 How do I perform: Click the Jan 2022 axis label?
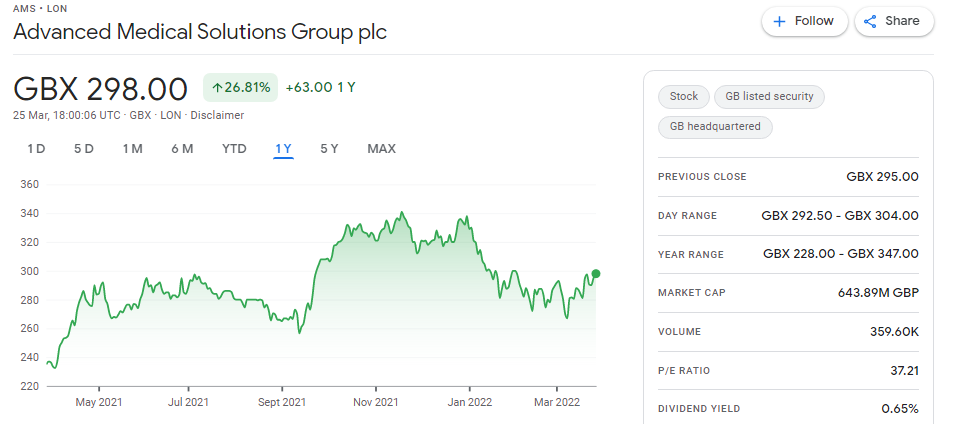[469, 402]
